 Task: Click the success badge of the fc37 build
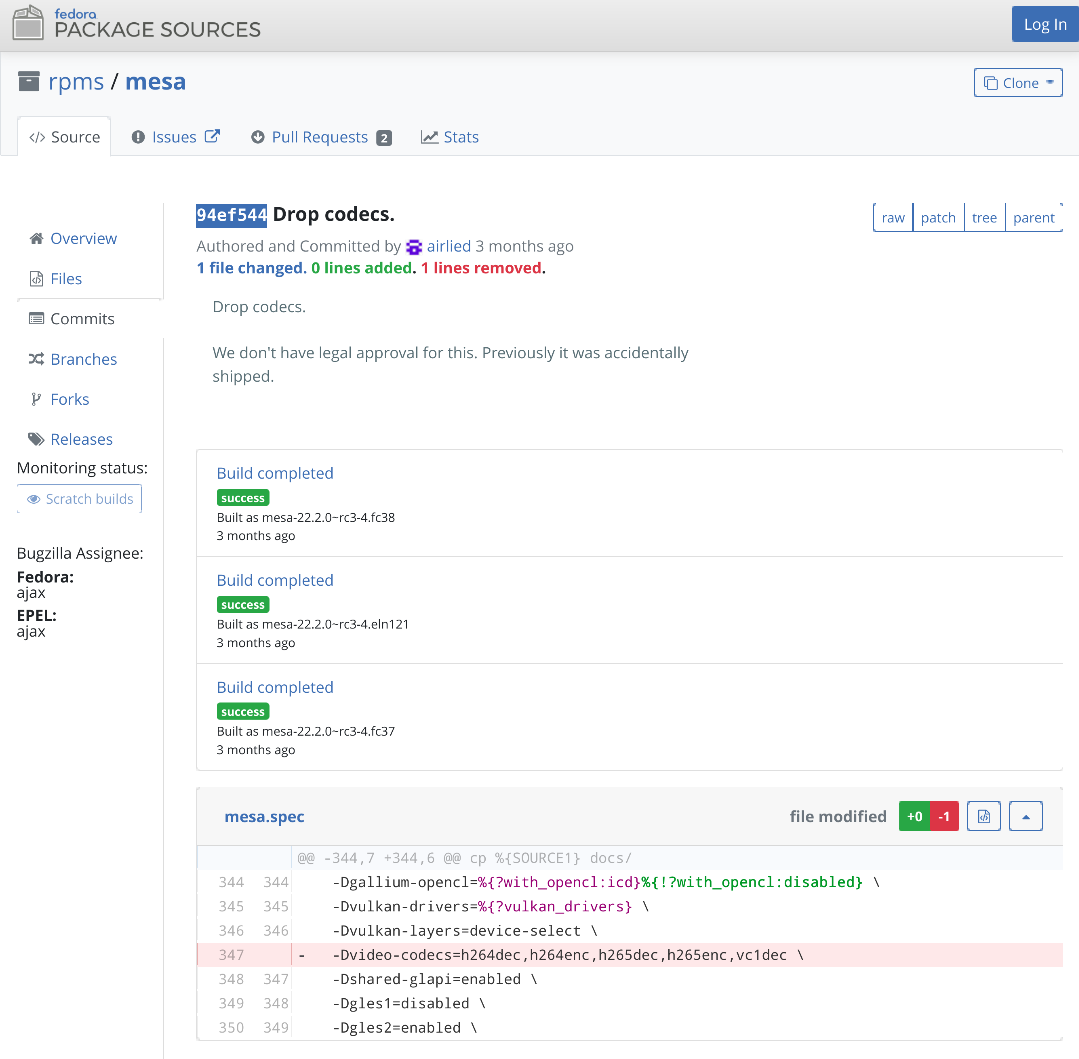point(243,712)
